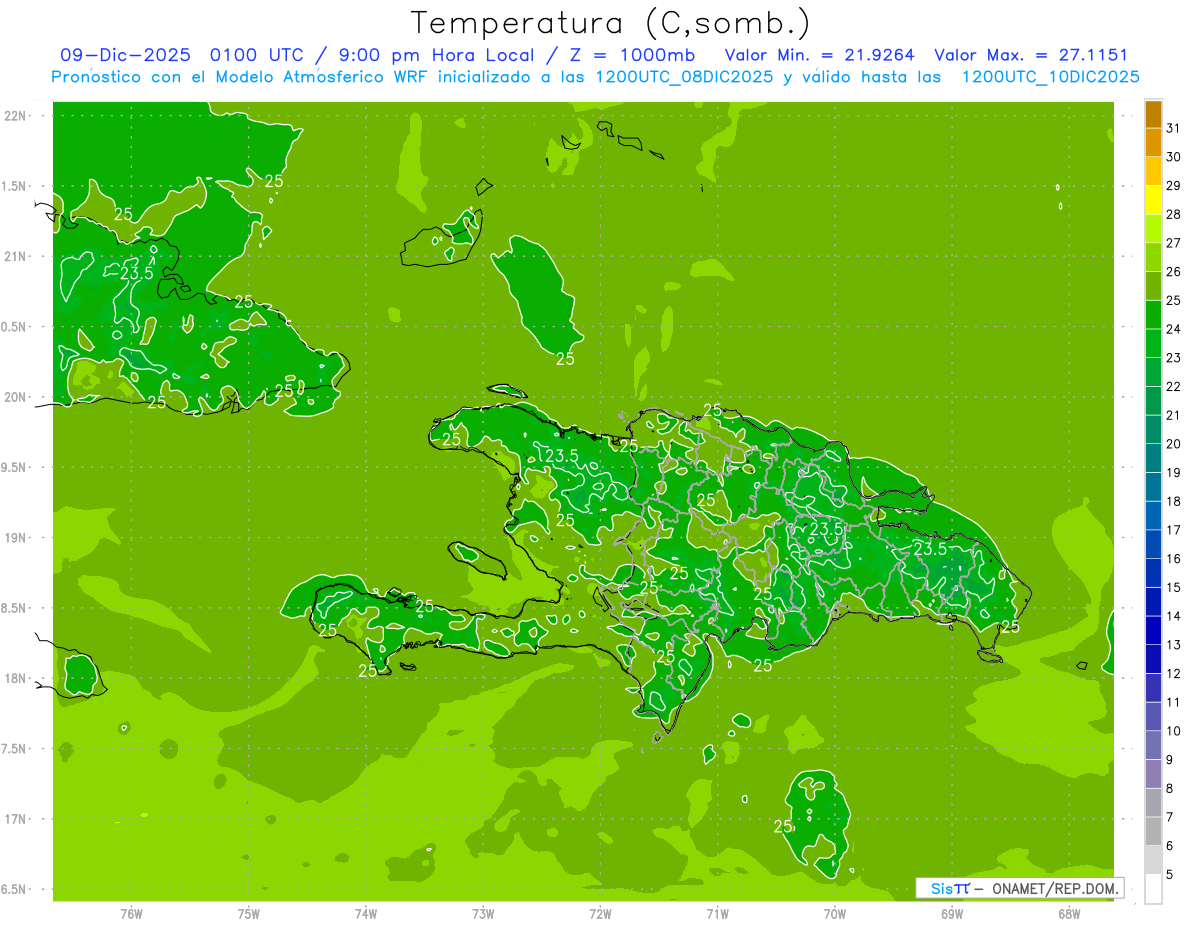1200x927 pixels.
Task: Pick the color swatch between 27 and 28
Action: coord(1153,228)
